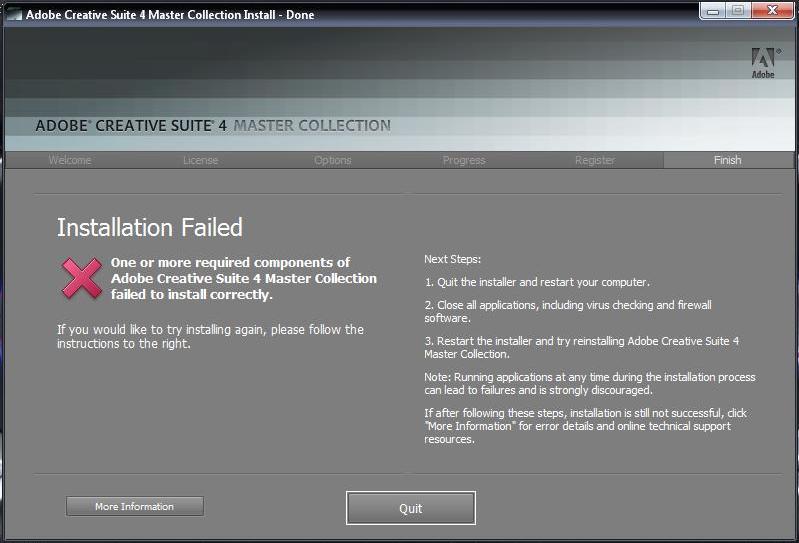Minimize the installer window

pos(713,10)
